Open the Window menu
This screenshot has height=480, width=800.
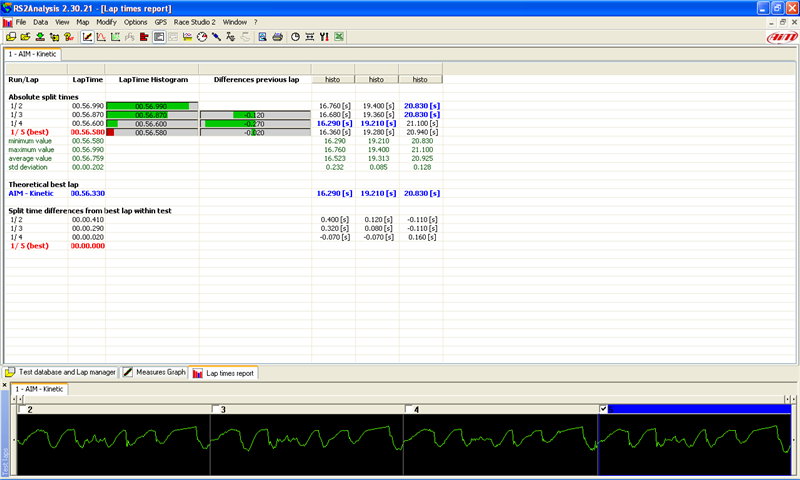coord(235,22)
